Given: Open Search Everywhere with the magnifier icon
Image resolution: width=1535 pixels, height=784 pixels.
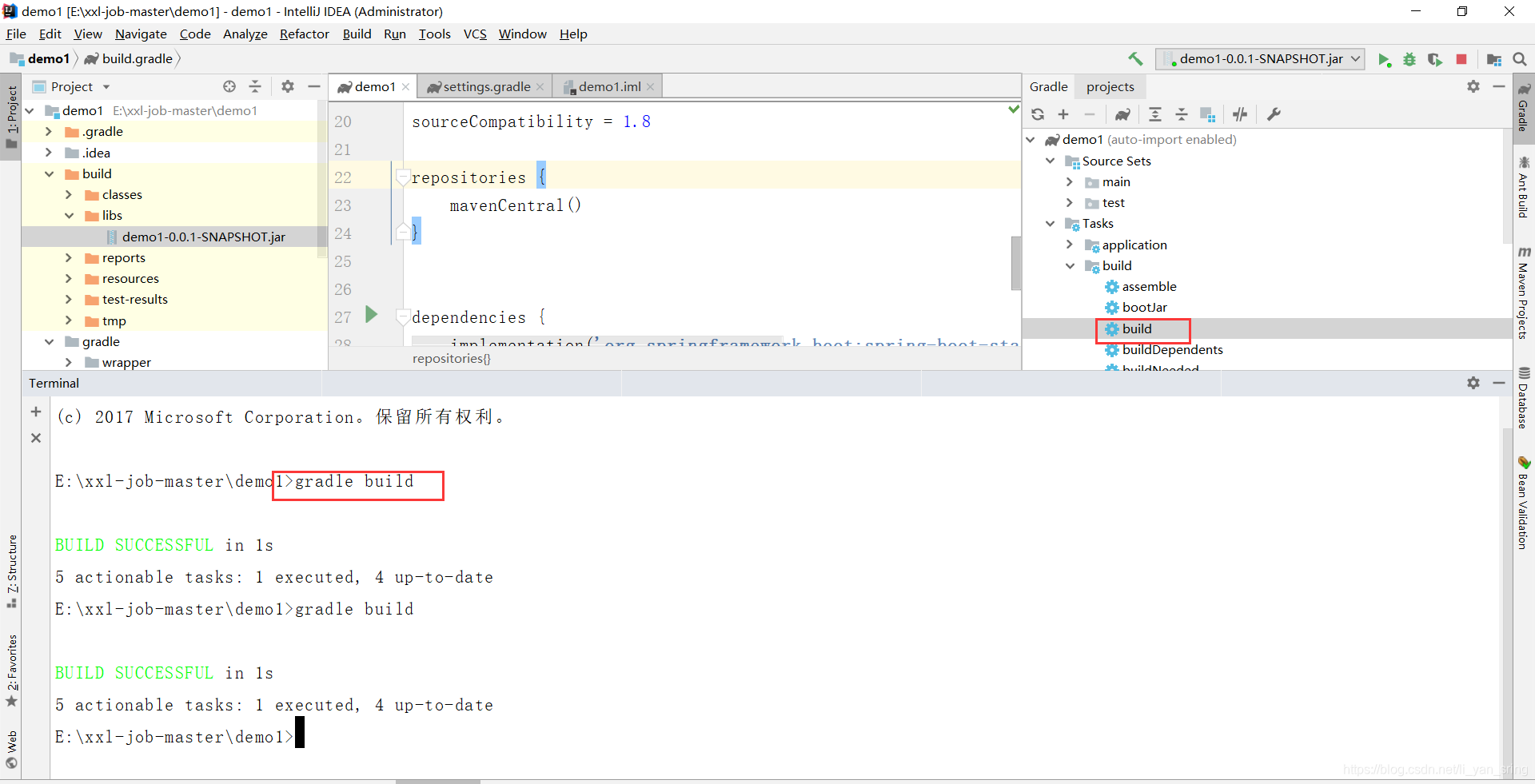Looking at the screenshot, I should [x=1520, y=59].
